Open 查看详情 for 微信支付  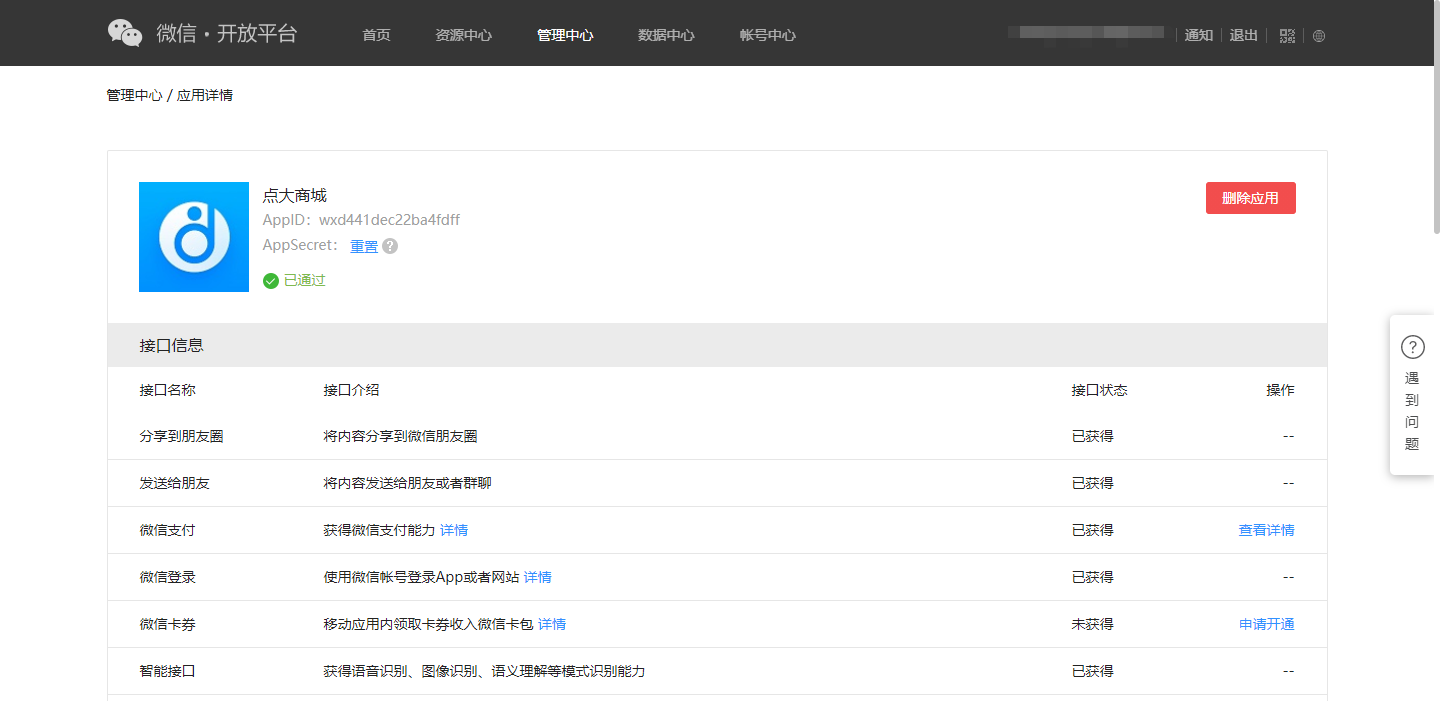pyautogui.click(x=1266, y=530)
